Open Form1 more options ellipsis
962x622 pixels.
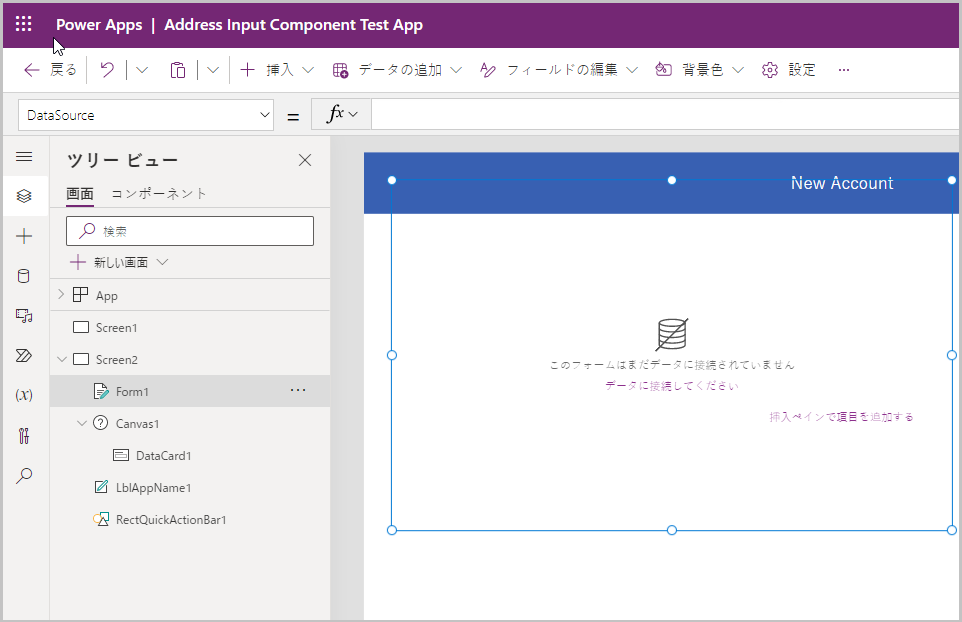pyautogui.click(x=298, y=390)
